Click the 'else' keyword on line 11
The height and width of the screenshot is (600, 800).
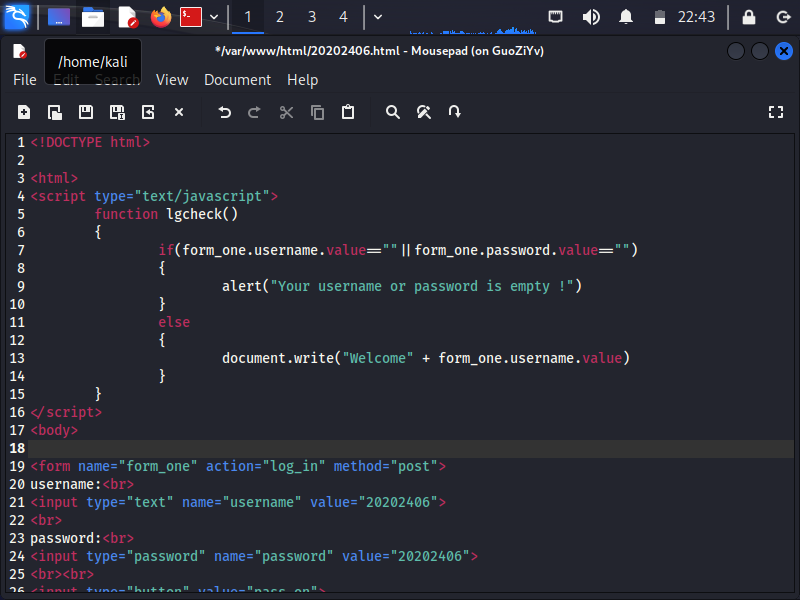tap(174, 322)
